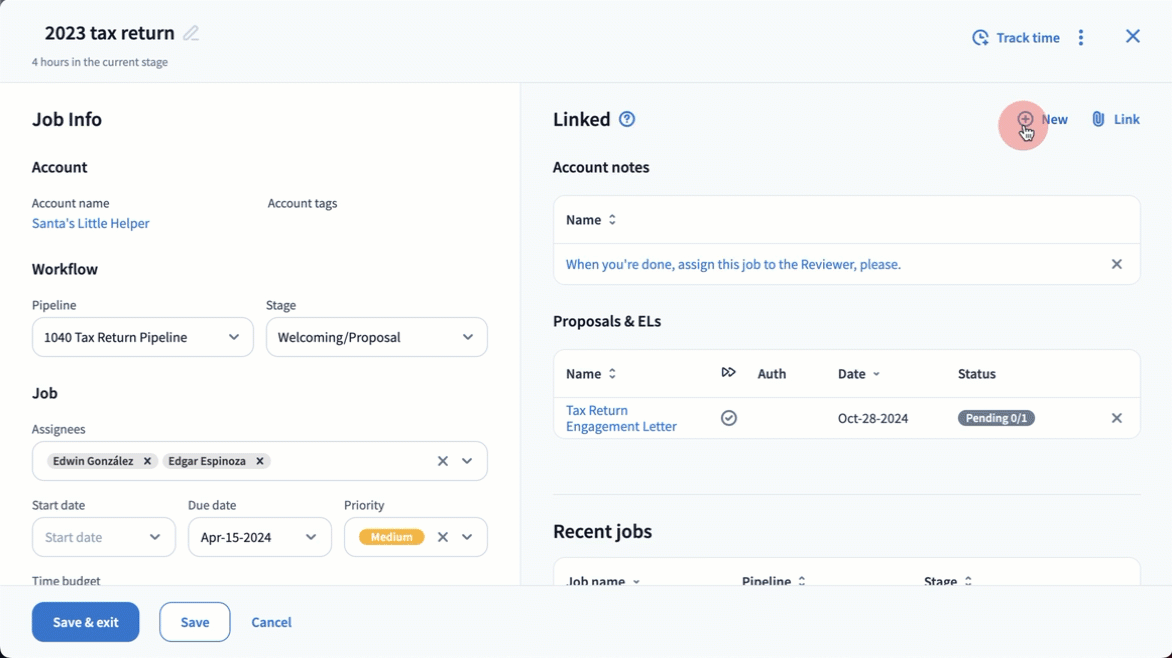This screenshot has height=658, width=1172.
Task: Click the New plus icon in Linked
Action: (x=1026, y=120)
